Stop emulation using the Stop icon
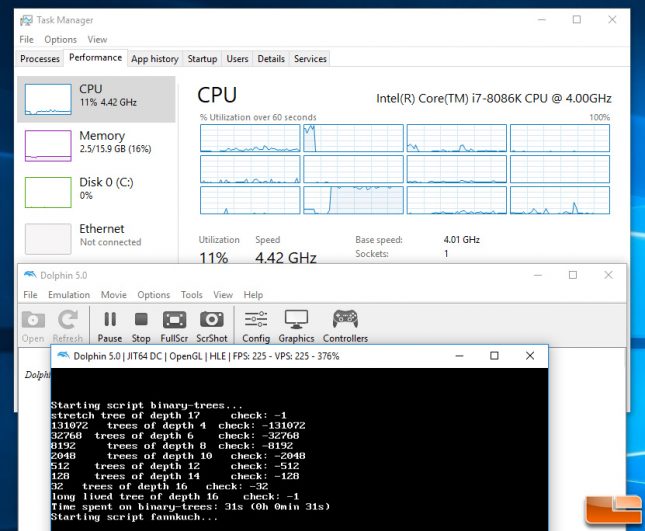Screen dimensions: 645x531 pyautogui.click(x=141, y=319)
